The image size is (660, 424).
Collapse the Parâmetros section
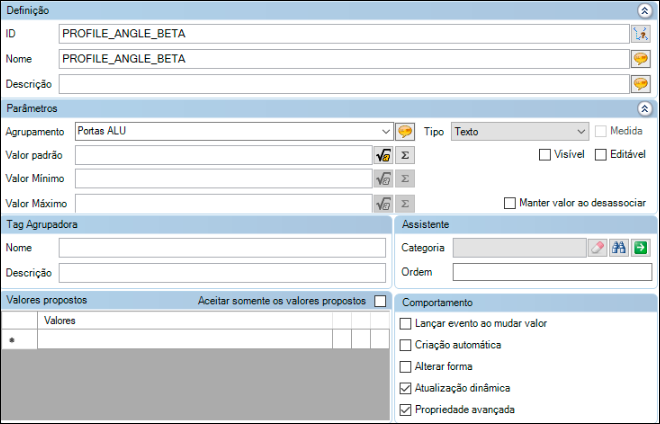(x=644, y=109)
